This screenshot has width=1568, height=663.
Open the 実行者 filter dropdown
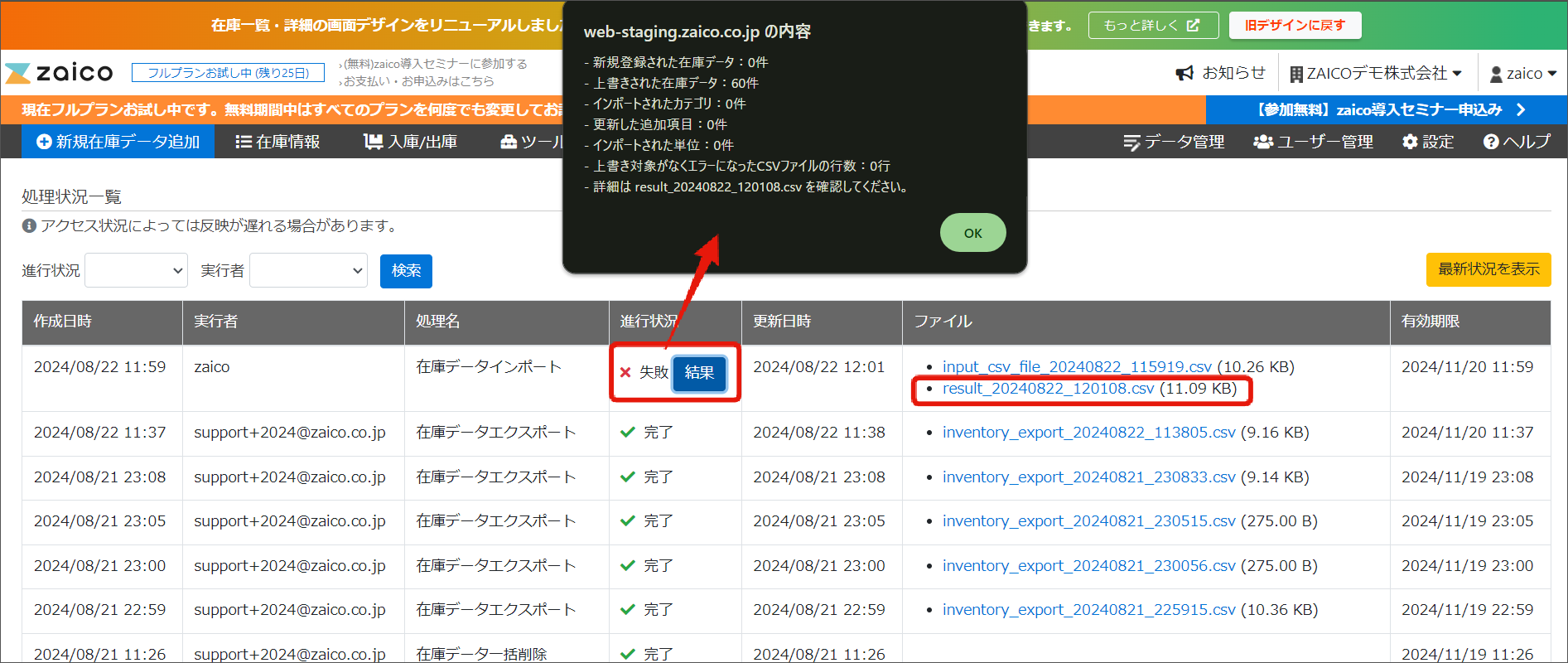point(308,271)
